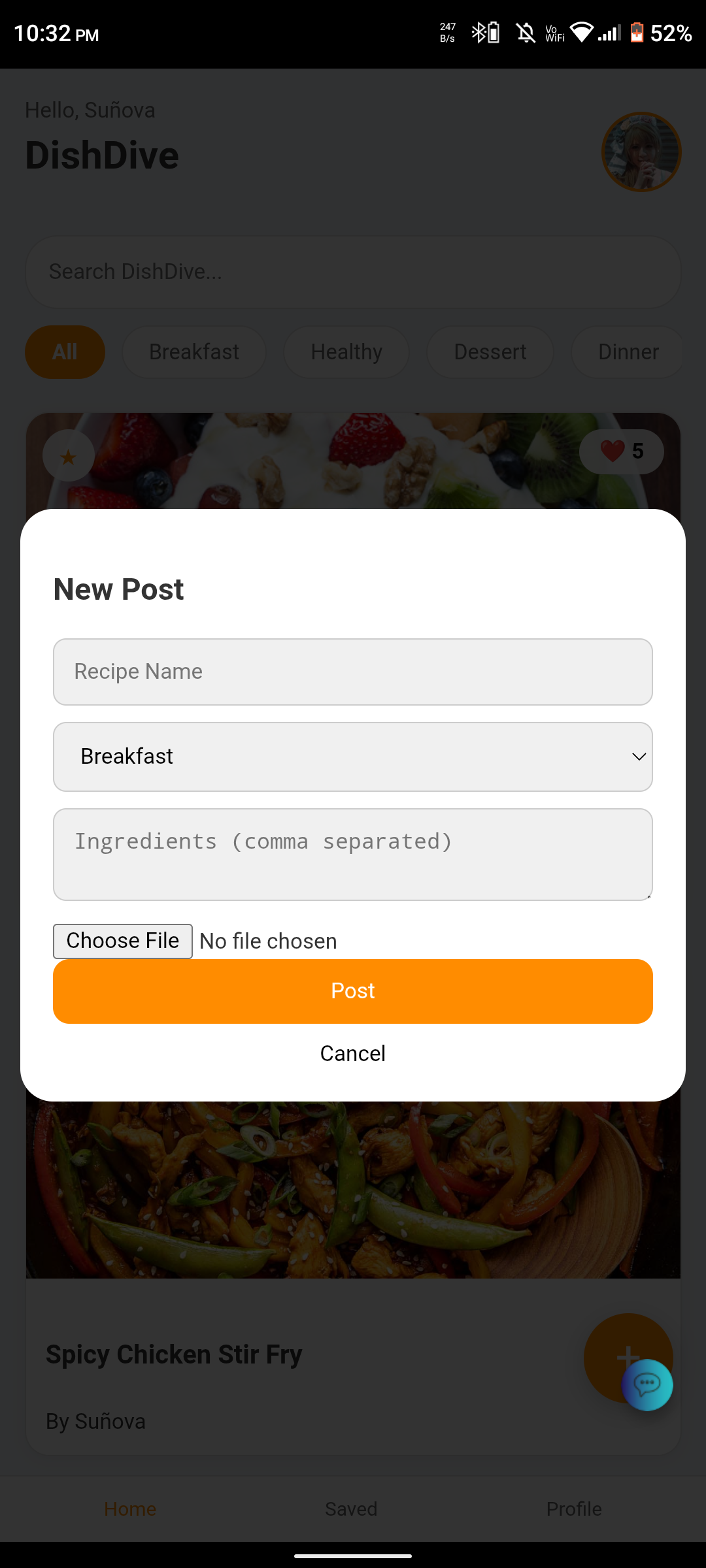Select the All filter chip
Viewport: 706px width, 1568px height.
(65, 352)
